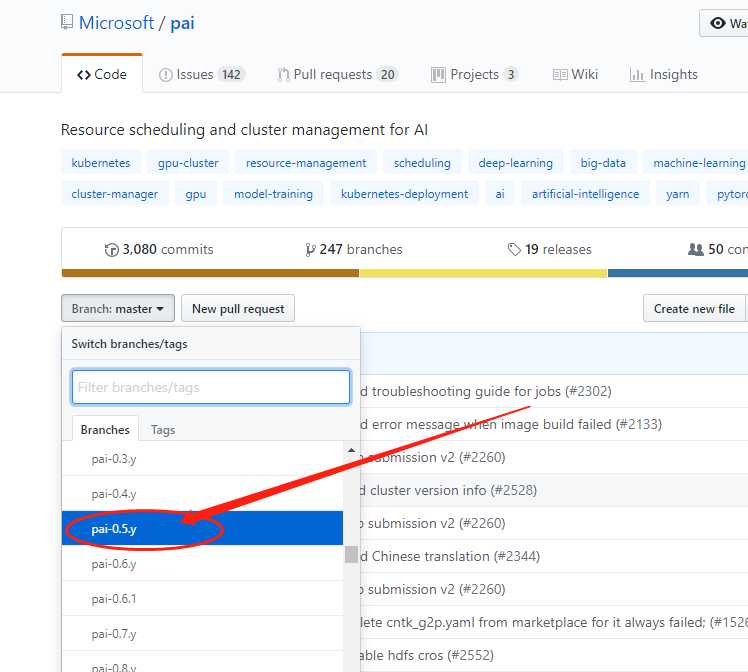Select the pai-0.5.y branch
Viewport: 748px width, 672px height.
click(202, 528)
